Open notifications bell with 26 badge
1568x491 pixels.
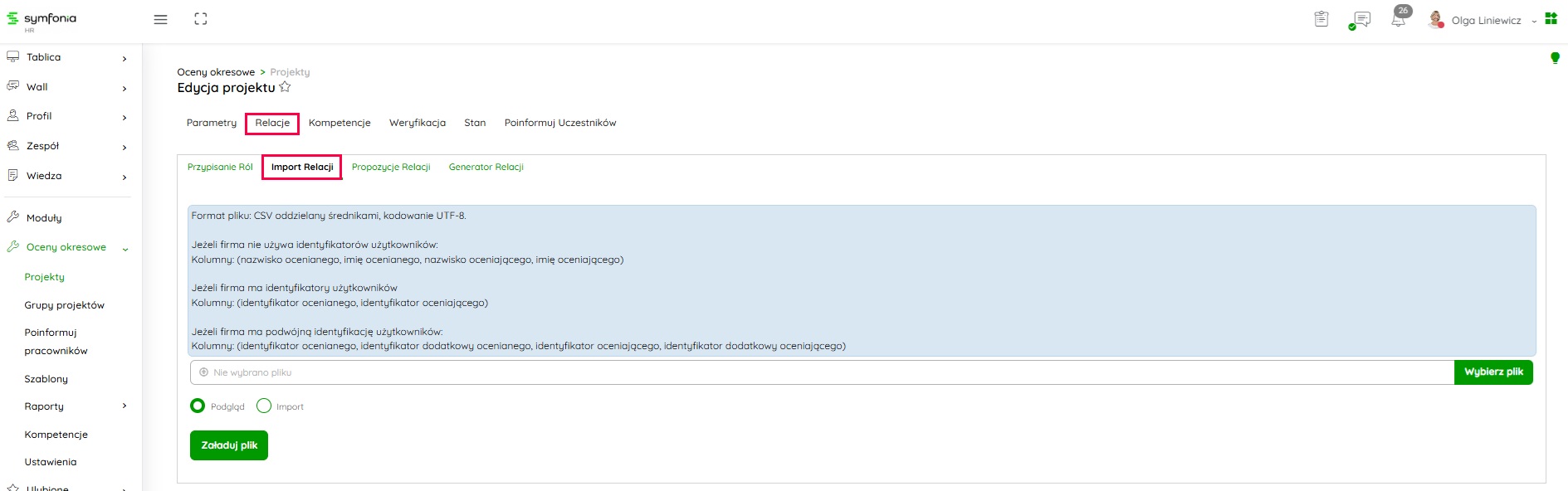1399,19
